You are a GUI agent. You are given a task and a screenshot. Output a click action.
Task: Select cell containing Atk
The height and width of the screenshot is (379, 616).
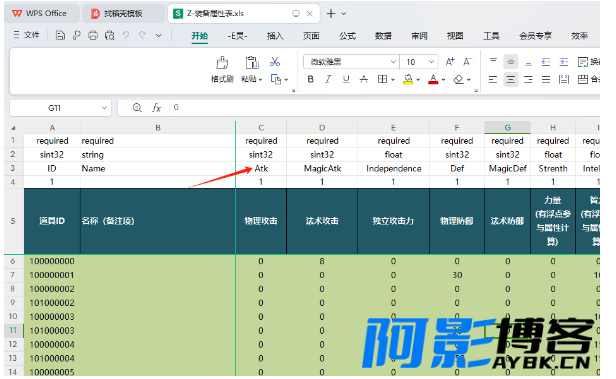click(x=261, y=168)
